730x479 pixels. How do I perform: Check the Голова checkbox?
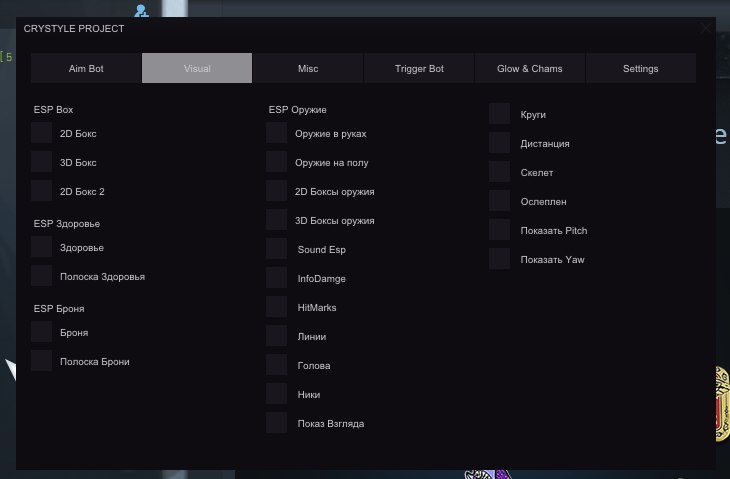tap(277, 364)
